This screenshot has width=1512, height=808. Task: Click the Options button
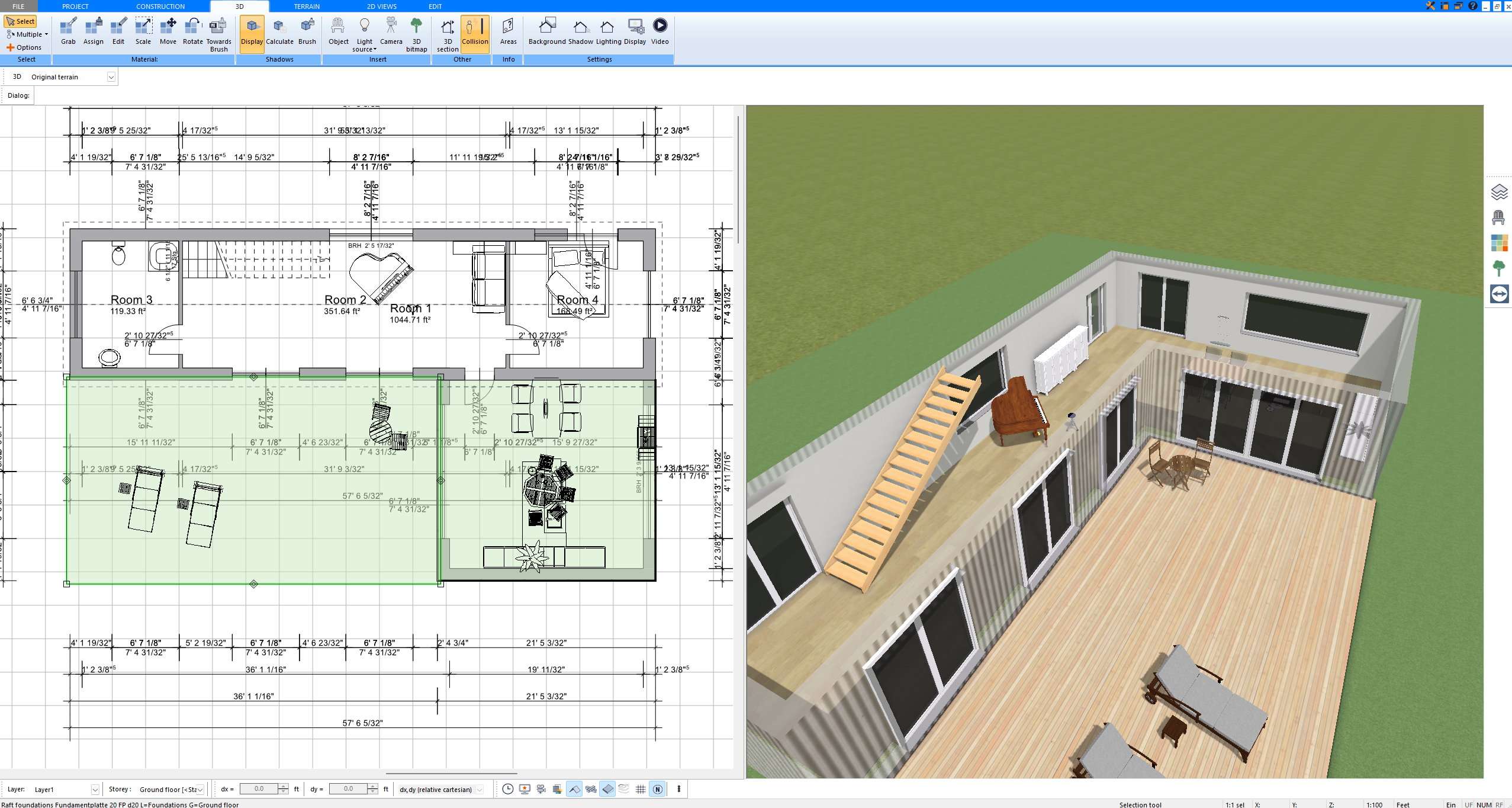click(x=24, y=47)
